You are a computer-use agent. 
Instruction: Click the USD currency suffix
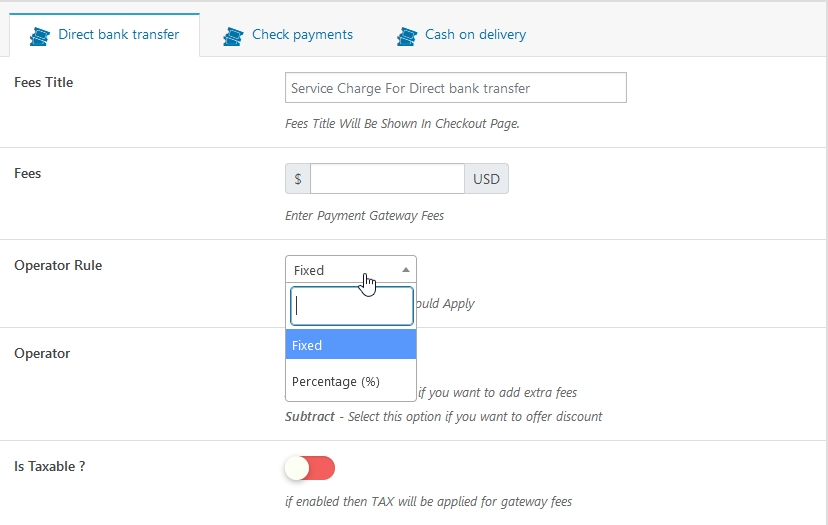pyautogui.click(x=486, y=179)
